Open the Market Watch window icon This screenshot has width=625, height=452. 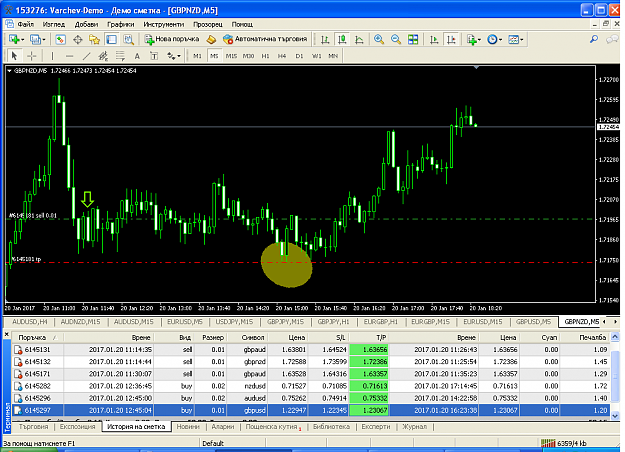click(x=60, y=39)
